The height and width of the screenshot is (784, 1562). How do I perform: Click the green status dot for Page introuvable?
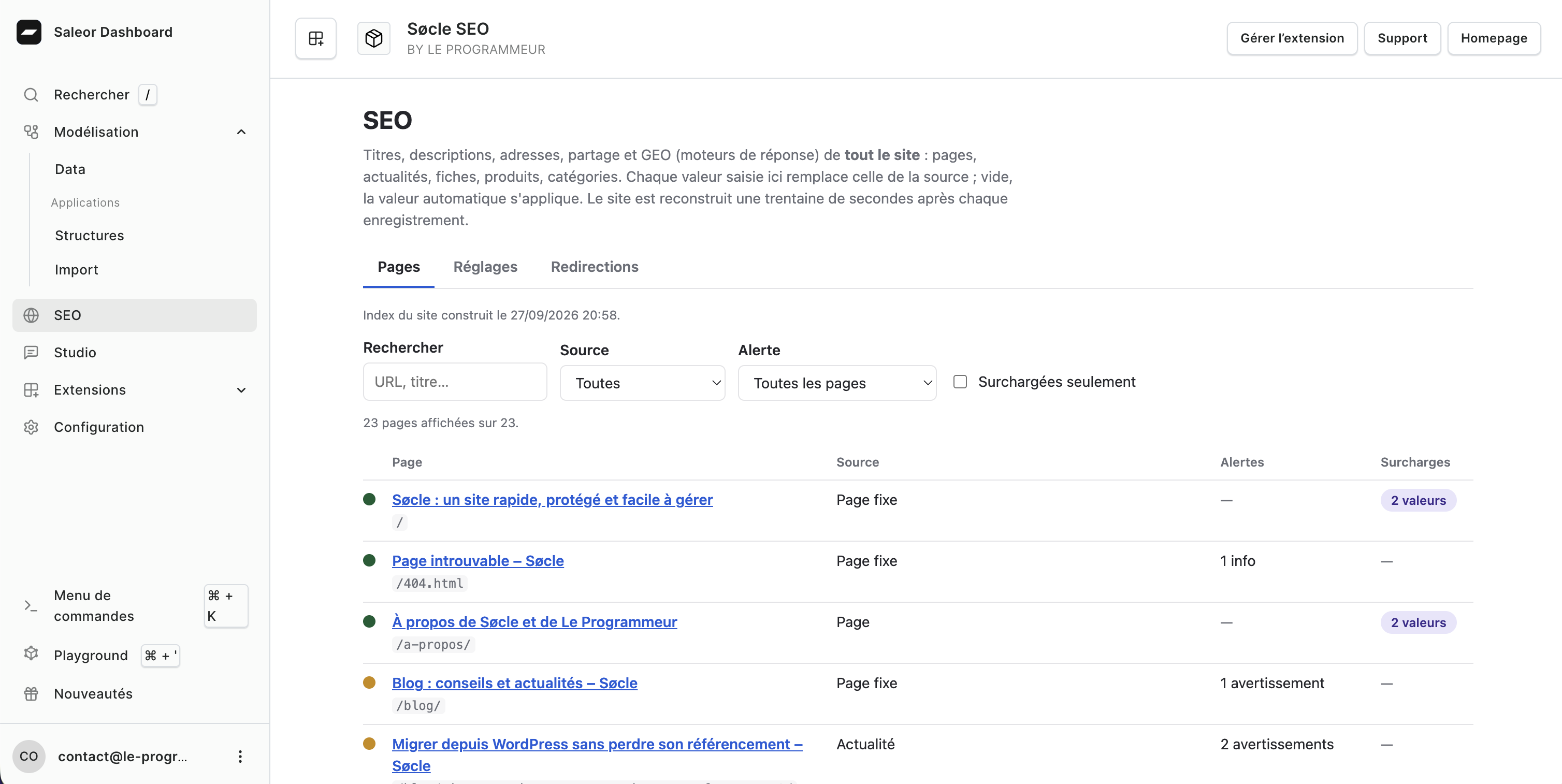tap(369, 560)
